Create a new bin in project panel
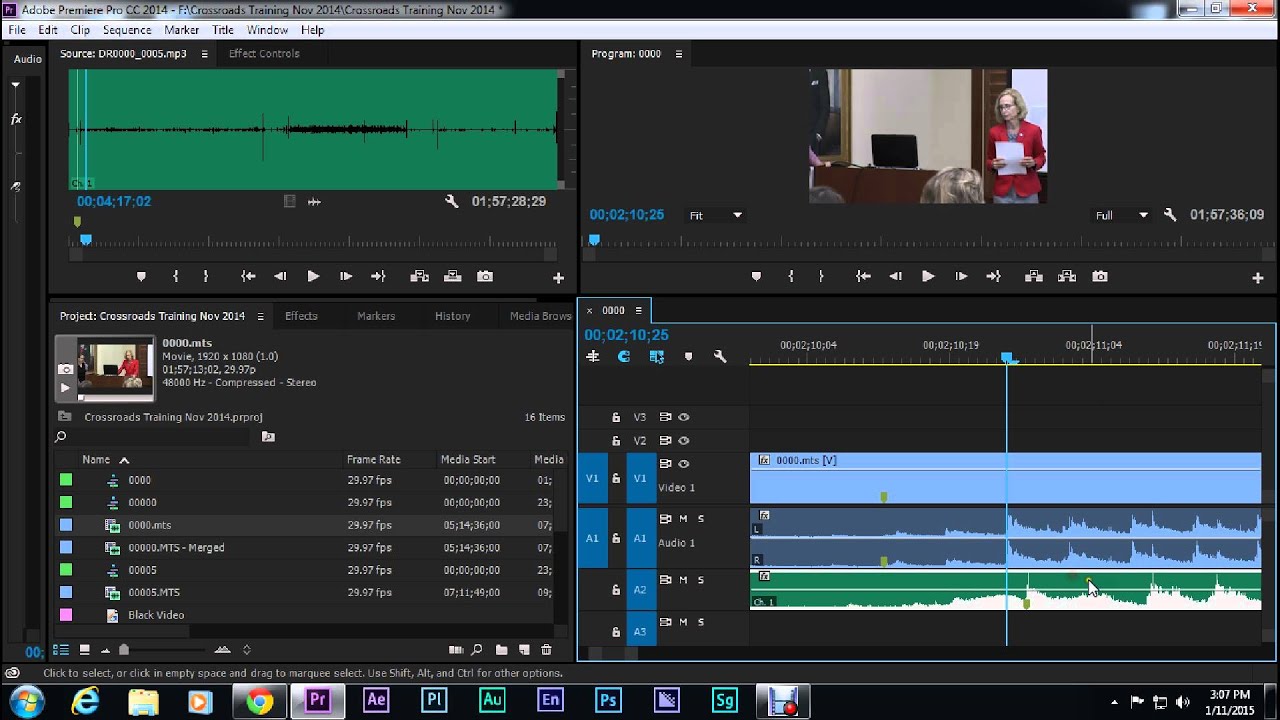The width and height of the screenshot is (1280, 720). tap(501, 650)
